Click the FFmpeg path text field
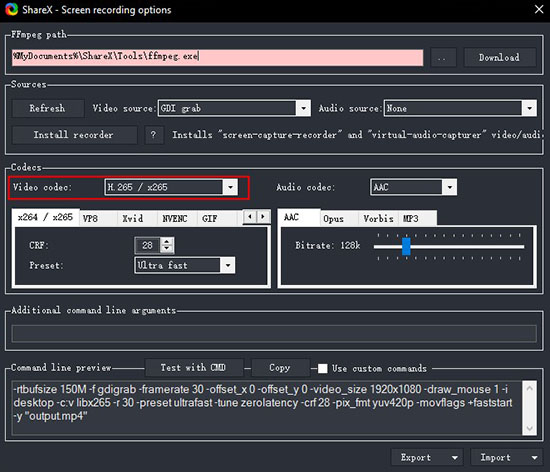550x472 pixels. (x=217, y=57)
